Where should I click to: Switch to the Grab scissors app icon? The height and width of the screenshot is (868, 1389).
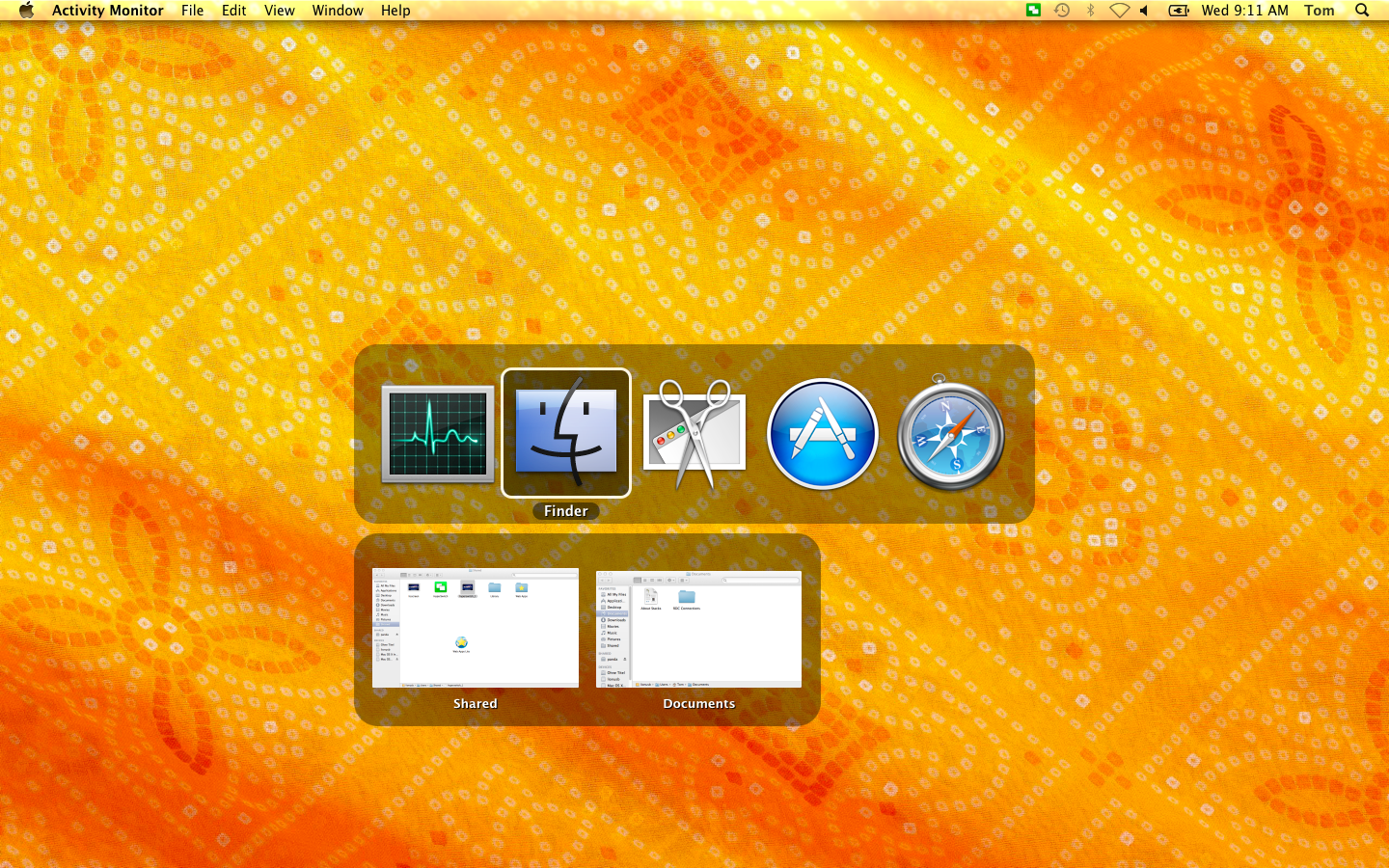pyautogui.click(x=694, y=434)
